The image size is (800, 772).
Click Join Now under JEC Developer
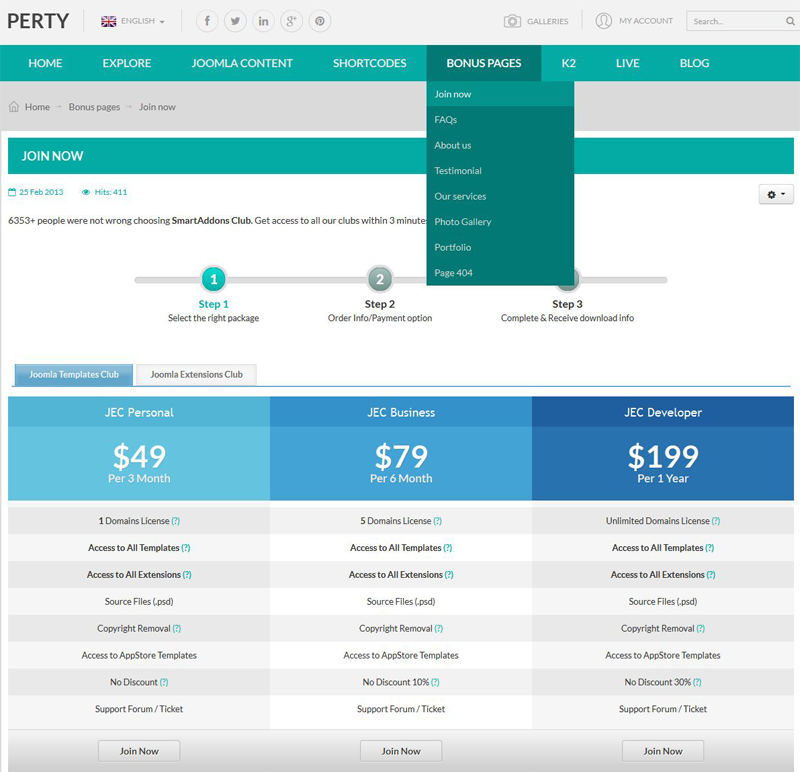point(663,751)
